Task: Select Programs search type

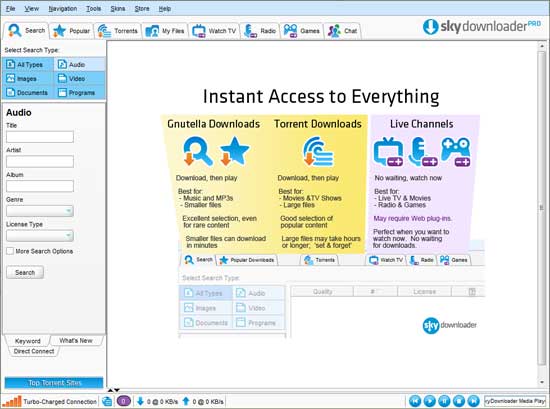Action: coord(79,93)
